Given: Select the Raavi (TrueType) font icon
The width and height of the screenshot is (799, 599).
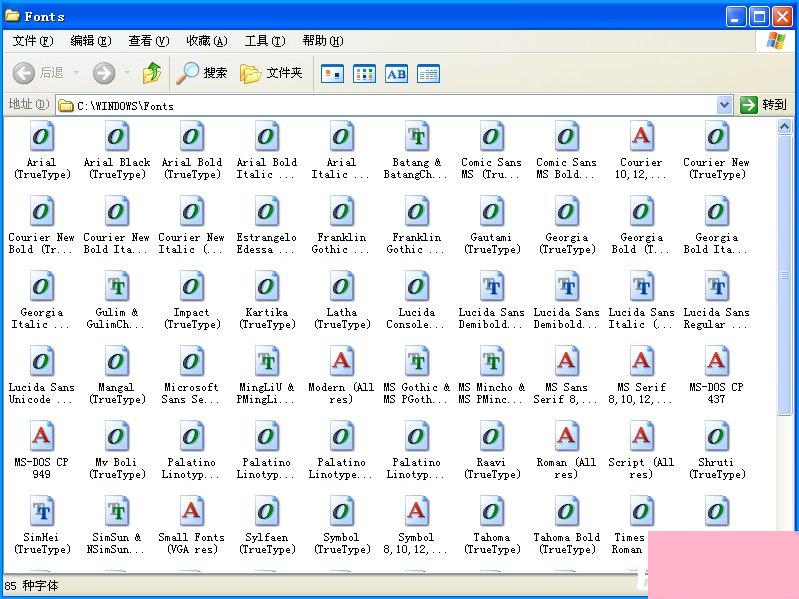Looking at the screenshot, I should point(492,436).
